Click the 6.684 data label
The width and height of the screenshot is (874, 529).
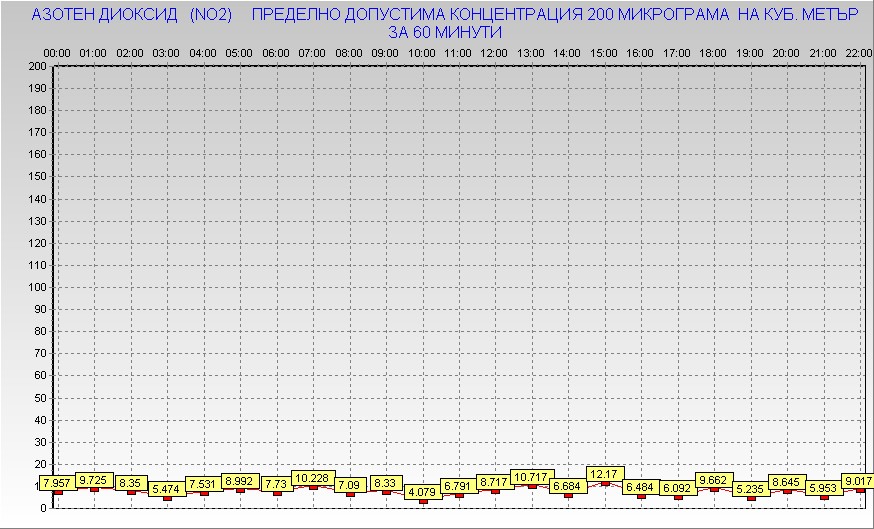pos(568,486)
